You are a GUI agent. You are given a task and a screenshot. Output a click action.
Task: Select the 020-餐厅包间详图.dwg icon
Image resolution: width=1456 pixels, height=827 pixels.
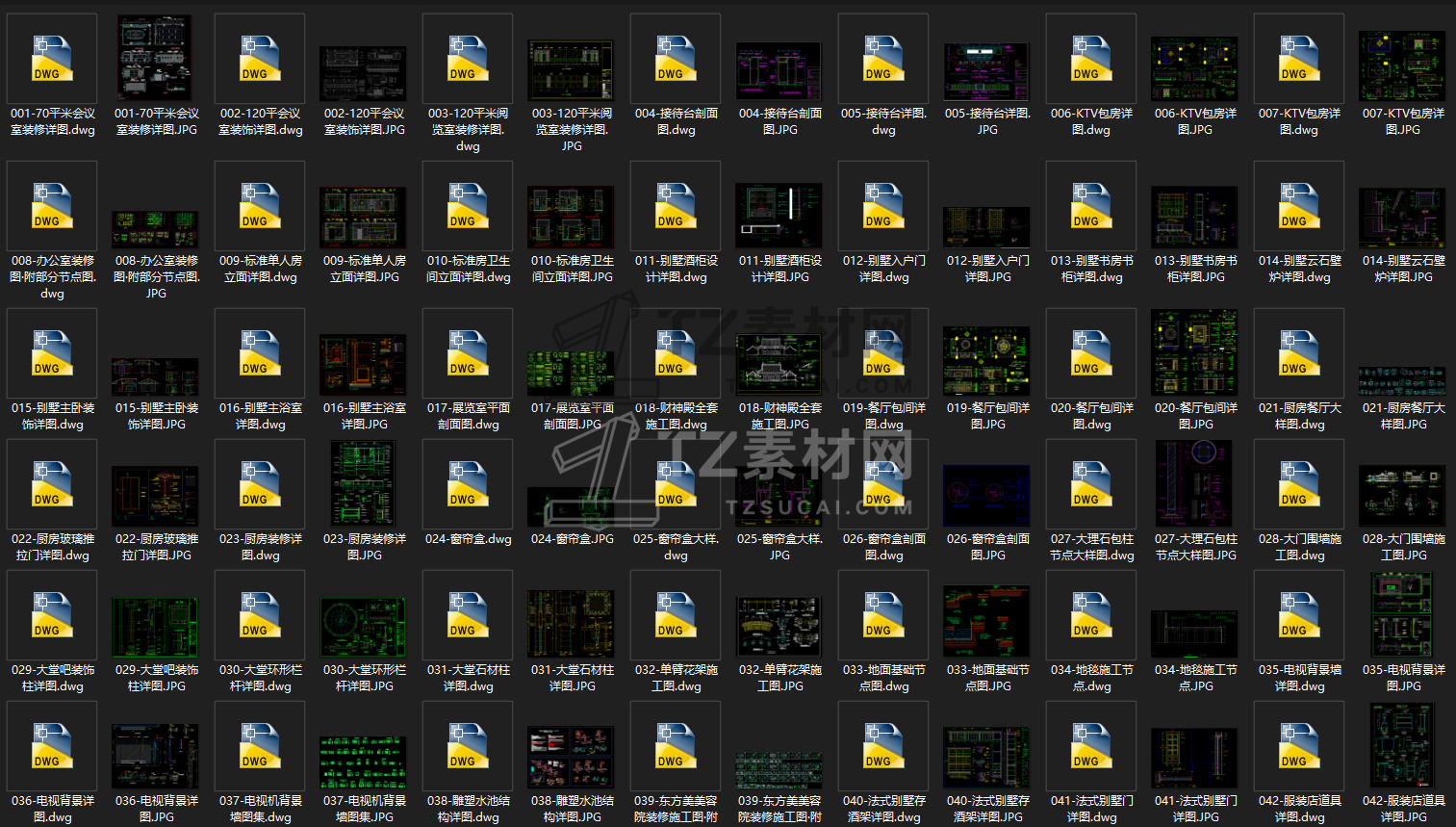point(1091,353)
